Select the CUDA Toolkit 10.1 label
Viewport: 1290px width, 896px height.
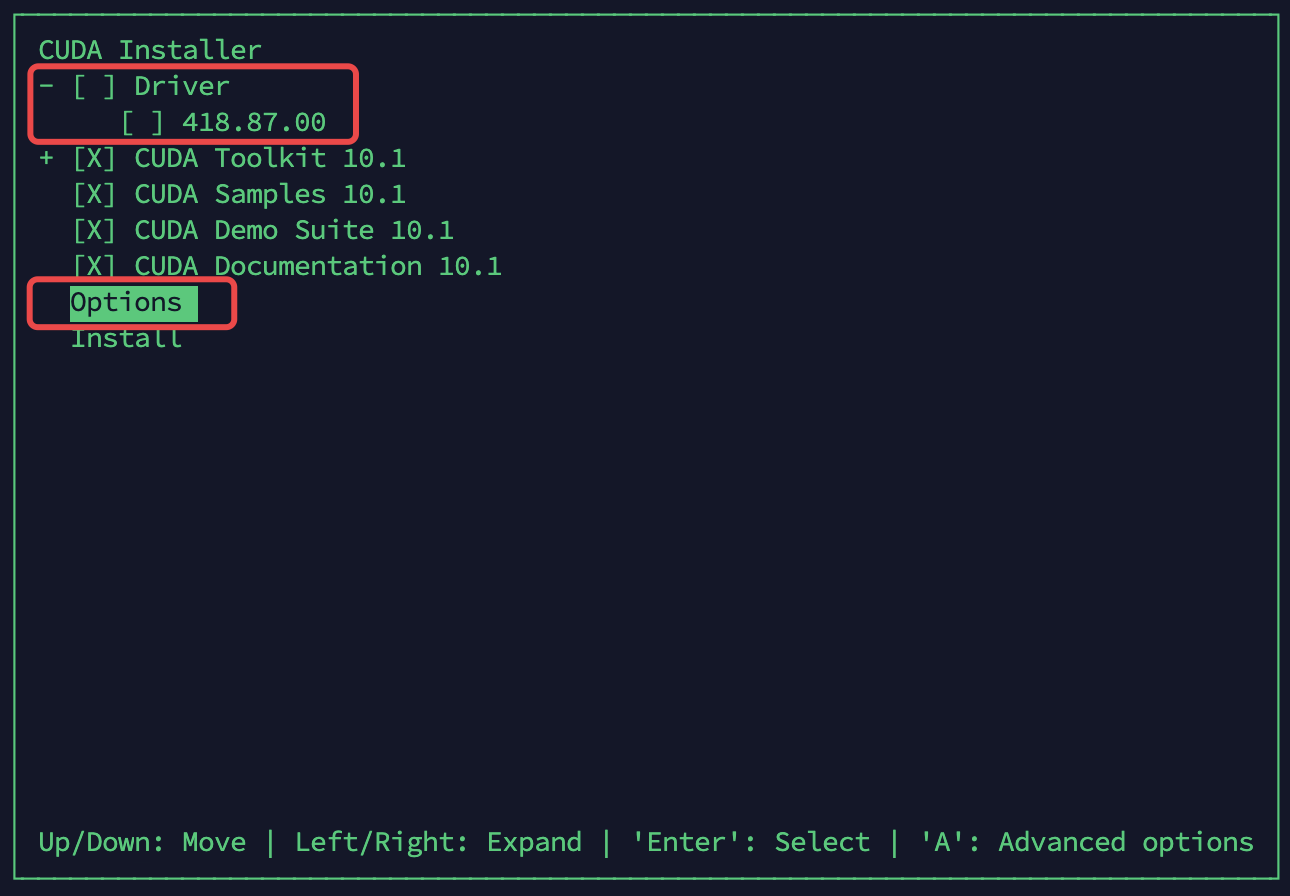point(270,158)
